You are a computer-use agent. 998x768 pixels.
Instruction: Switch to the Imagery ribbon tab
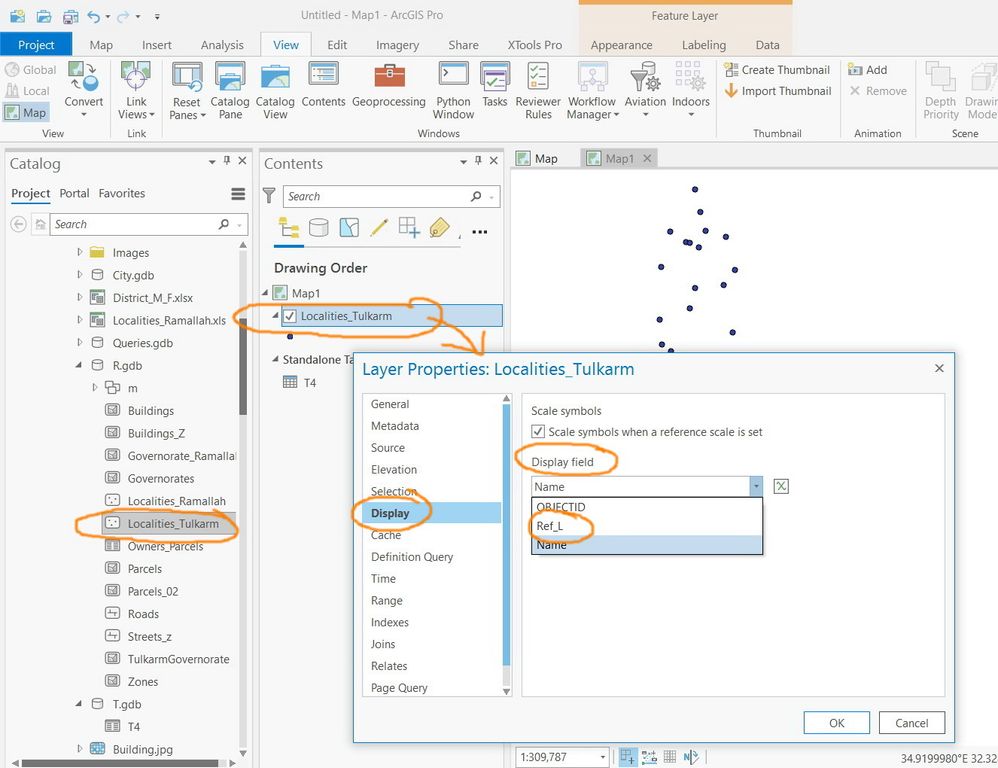coord(397,45)
